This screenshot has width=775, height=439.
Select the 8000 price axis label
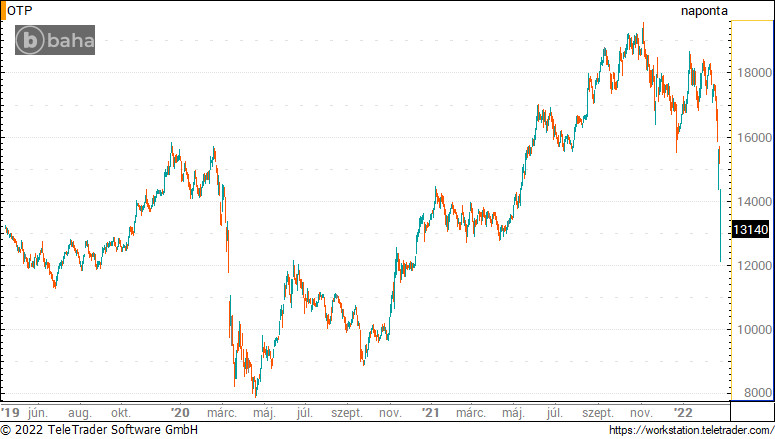coord(758,393)
